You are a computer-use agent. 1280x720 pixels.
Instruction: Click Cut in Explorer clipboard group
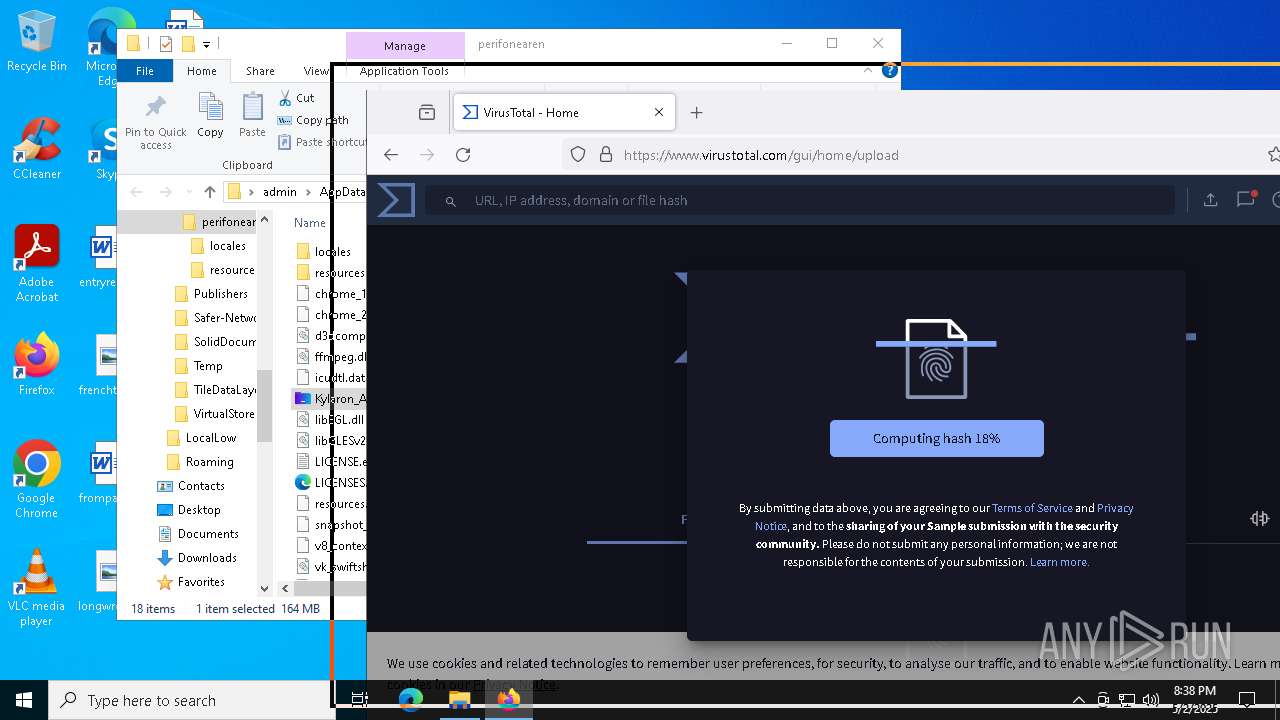coord(297,98)
